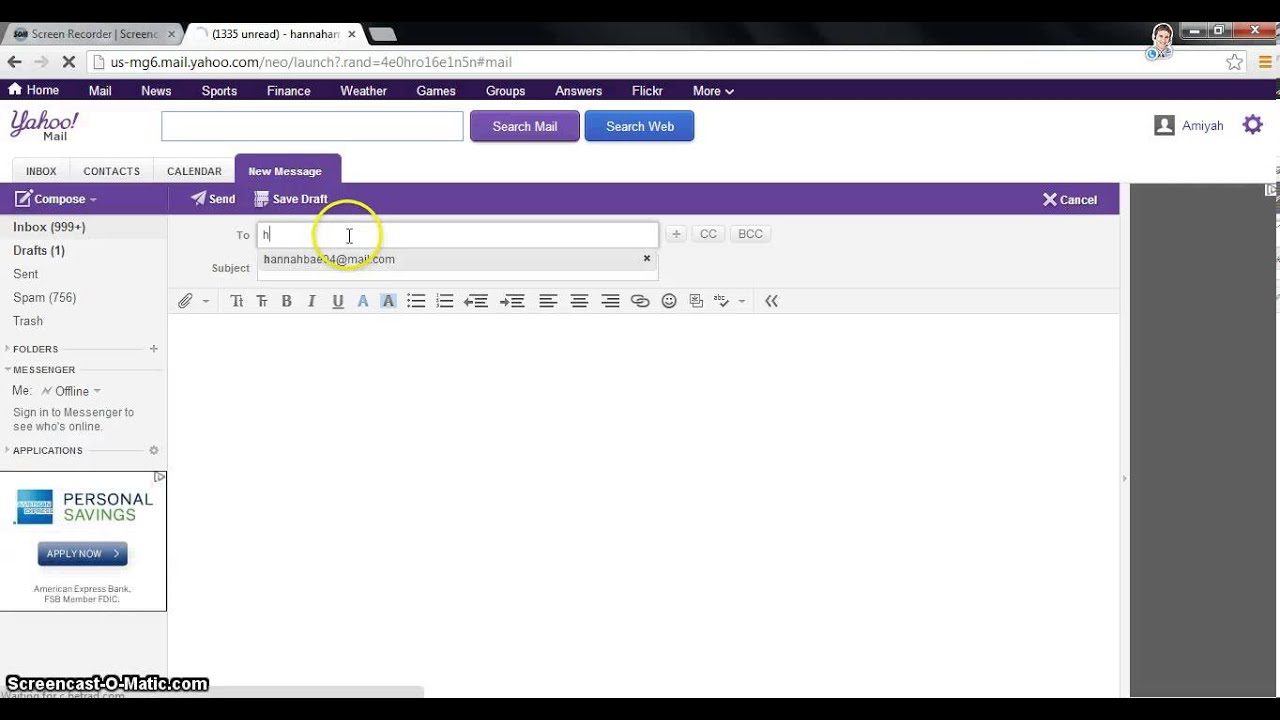The width and height of the screenshot is (1280, 720).
Task: Open the Applications settings gear
Action: pyautogui.click(x=154, y=451)
